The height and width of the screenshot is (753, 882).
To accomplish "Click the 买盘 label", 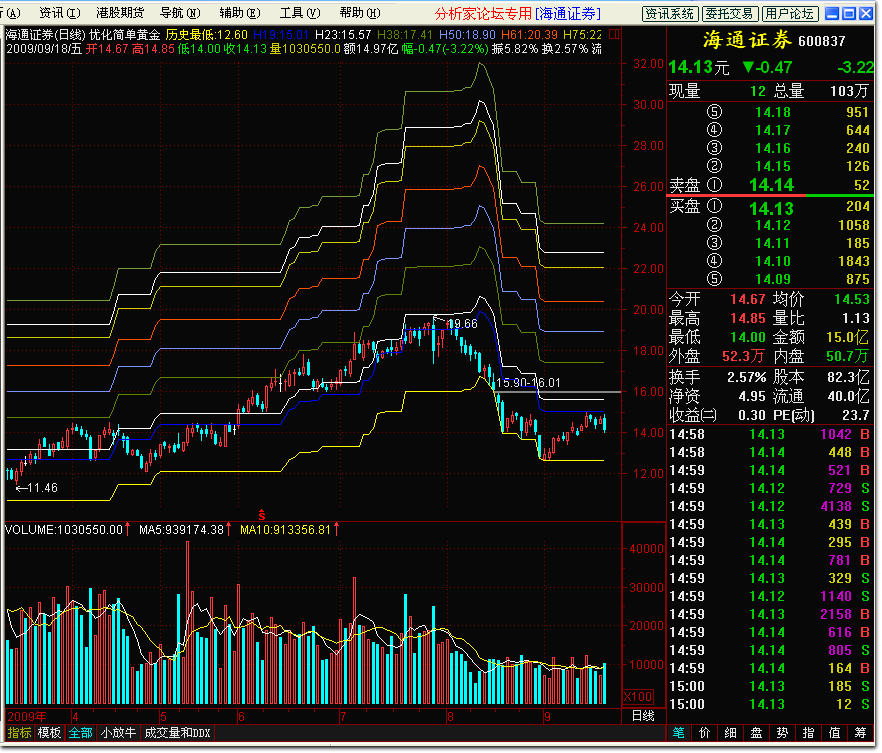I will pyautogui.click(x=685, y=206).
